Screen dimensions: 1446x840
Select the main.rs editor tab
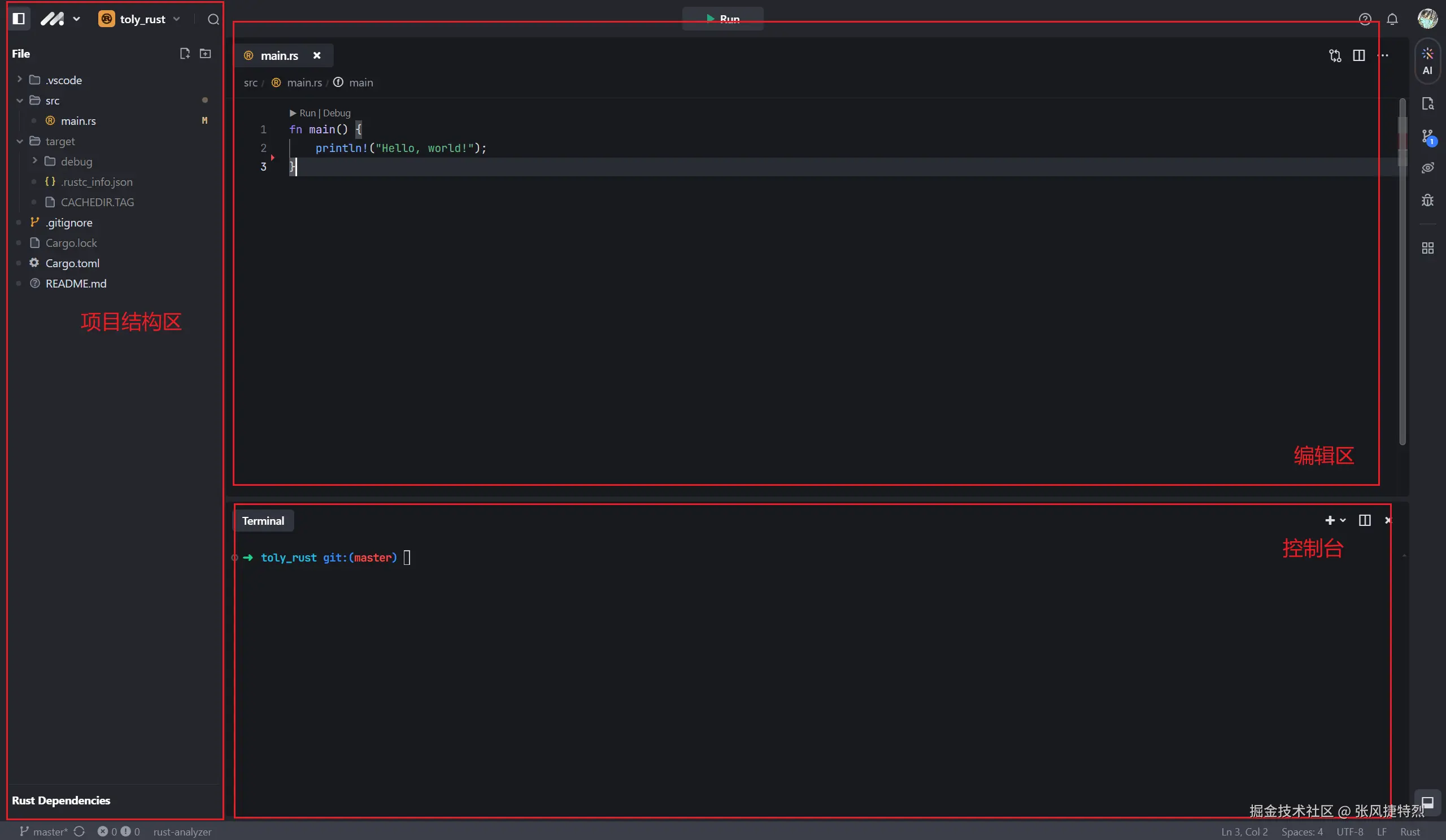(x=279, y=56)
